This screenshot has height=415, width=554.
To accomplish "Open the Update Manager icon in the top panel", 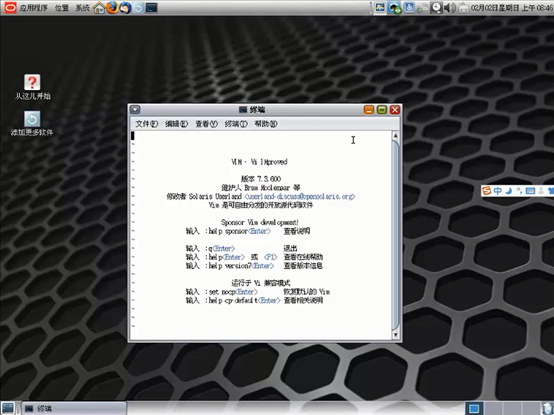I will [x=138, y=7].
